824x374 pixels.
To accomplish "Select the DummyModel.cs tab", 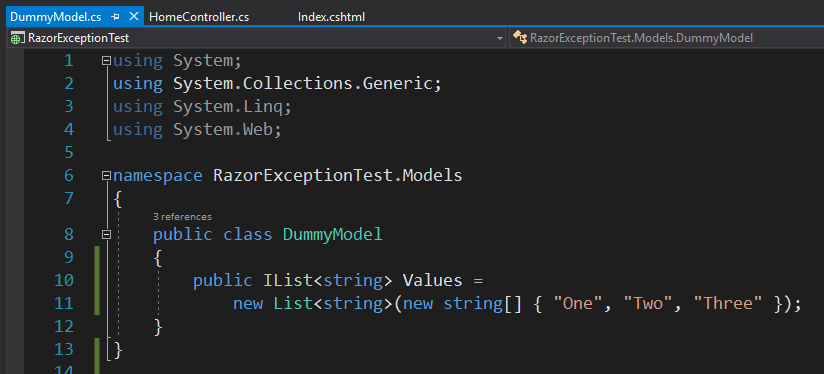I will tap(56, 17).
